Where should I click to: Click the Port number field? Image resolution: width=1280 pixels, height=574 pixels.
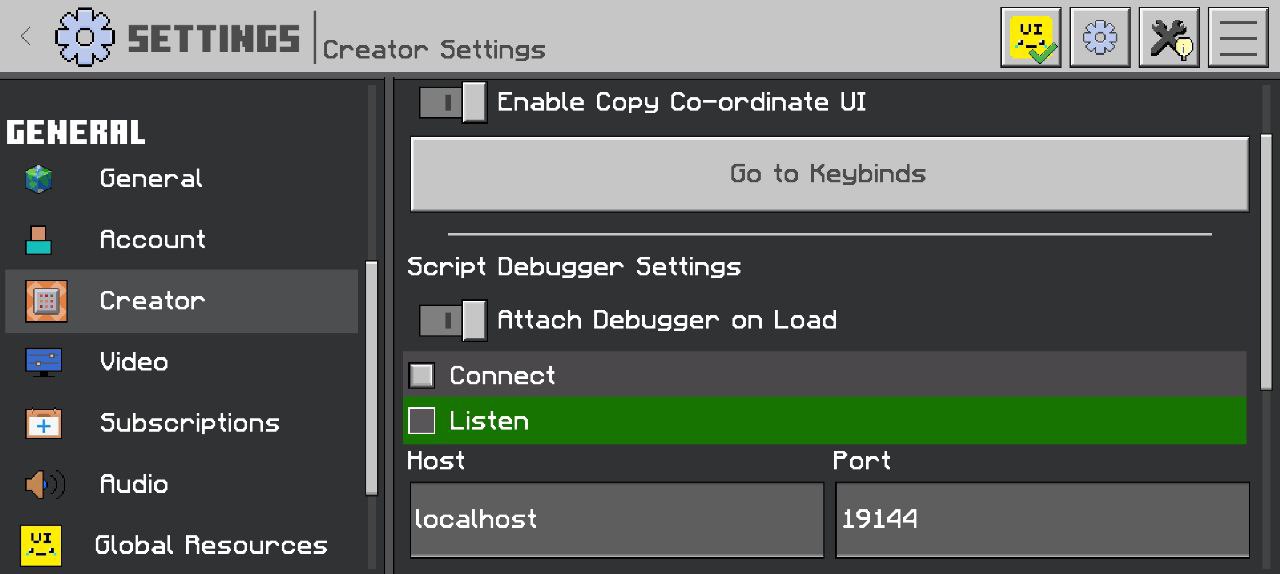[1042, 519]
